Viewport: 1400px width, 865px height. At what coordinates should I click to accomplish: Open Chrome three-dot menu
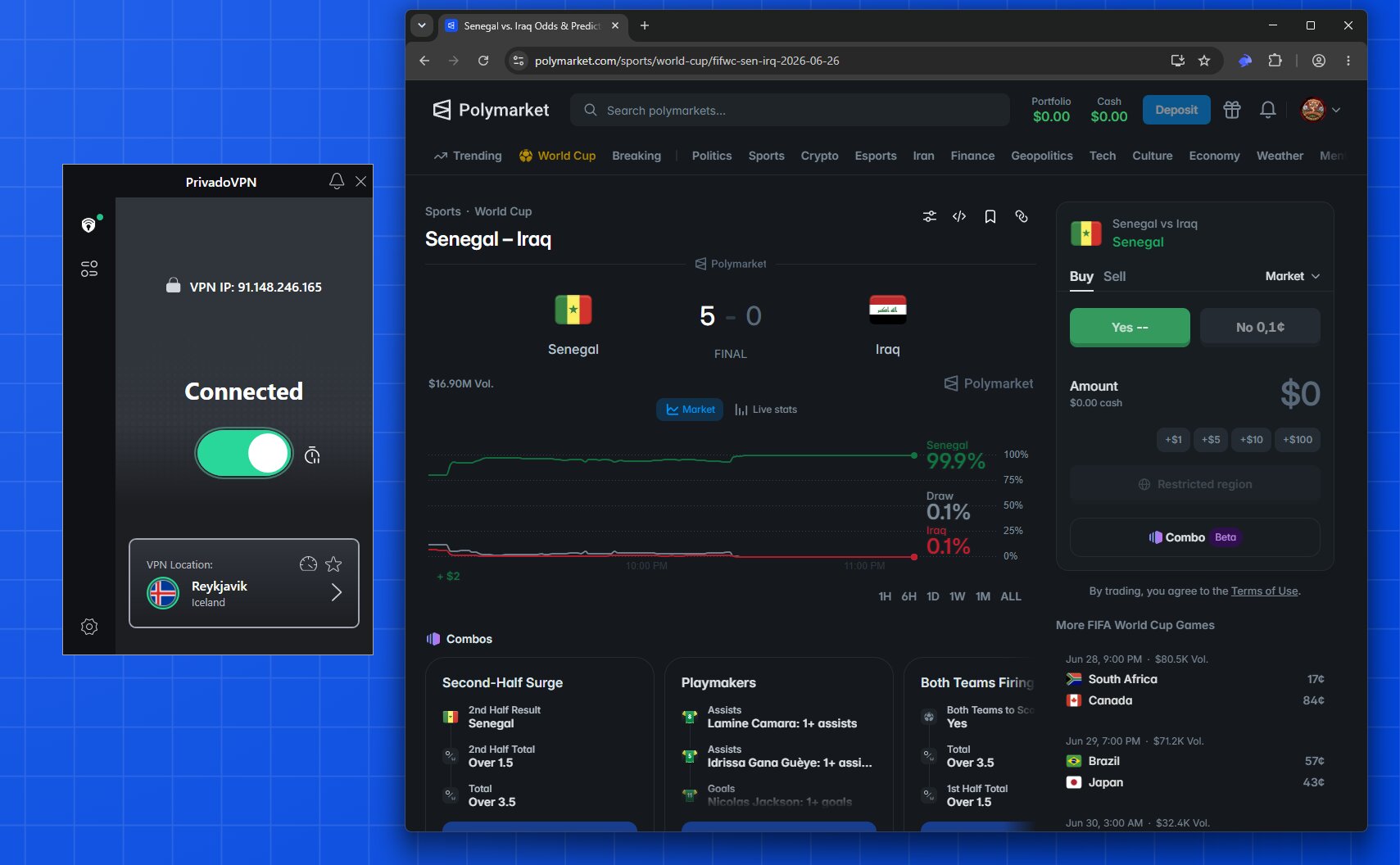point(1348,61)
